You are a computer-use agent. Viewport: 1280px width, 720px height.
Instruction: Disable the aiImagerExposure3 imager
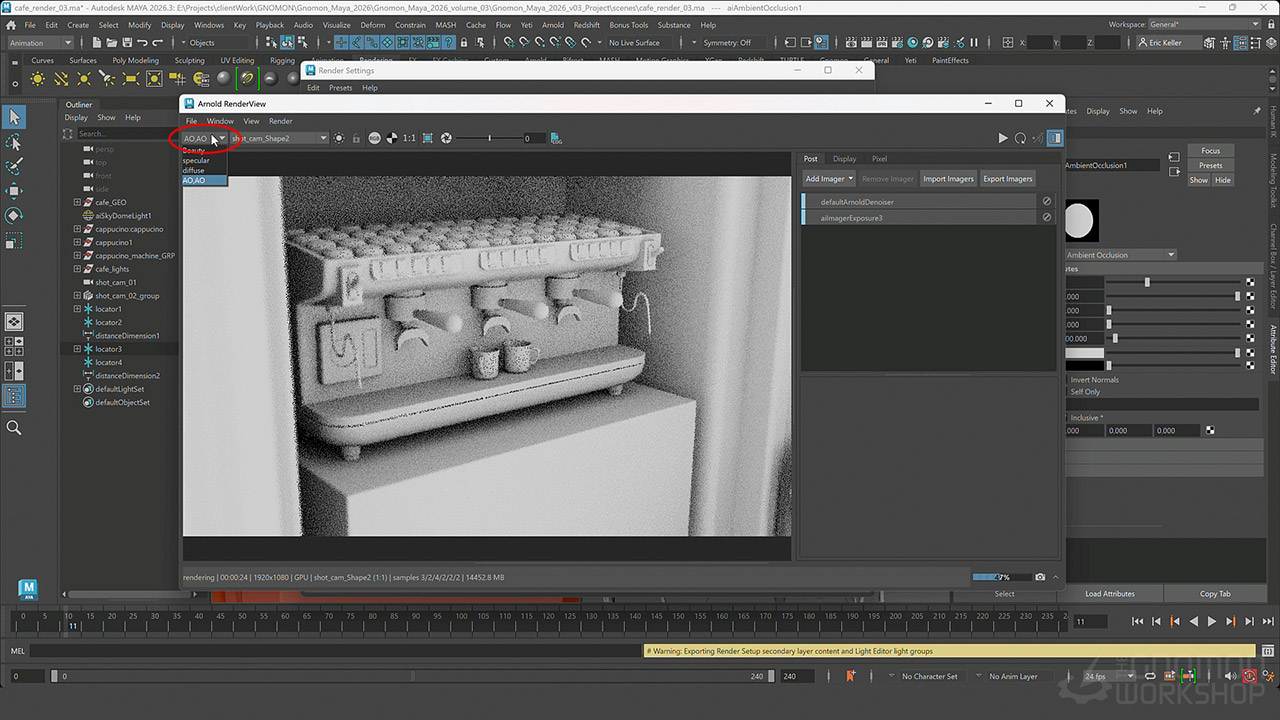(1047, 217)
